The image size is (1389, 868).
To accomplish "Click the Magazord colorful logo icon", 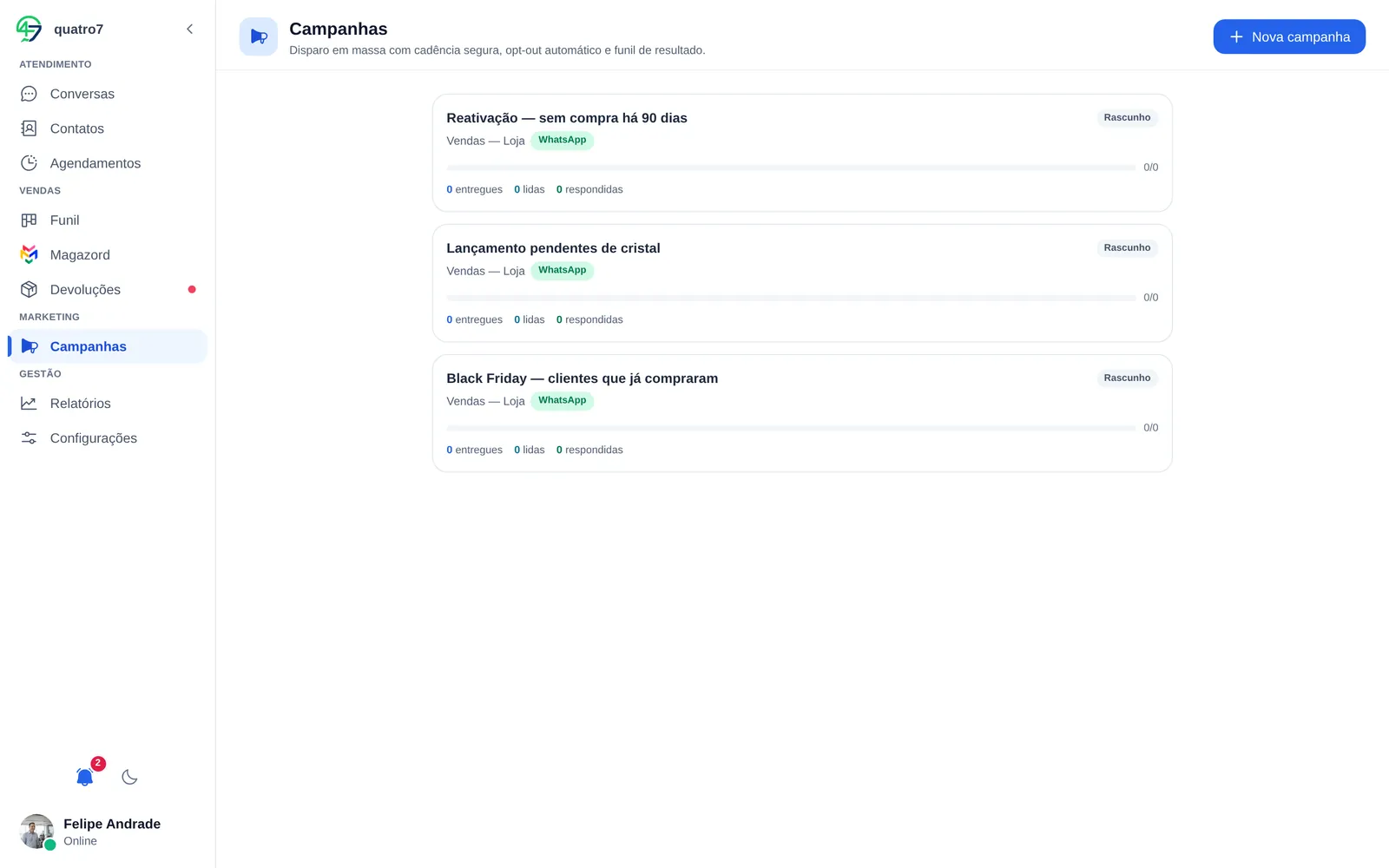I will point(29,255).
